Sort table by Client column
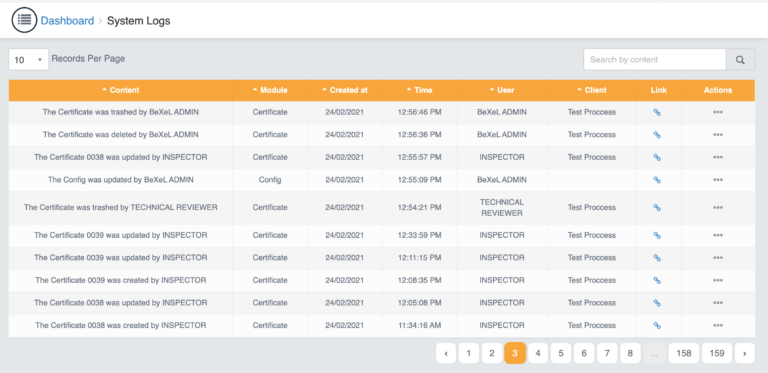This screenshot has width=768, height=373. [x=592, y=90]
